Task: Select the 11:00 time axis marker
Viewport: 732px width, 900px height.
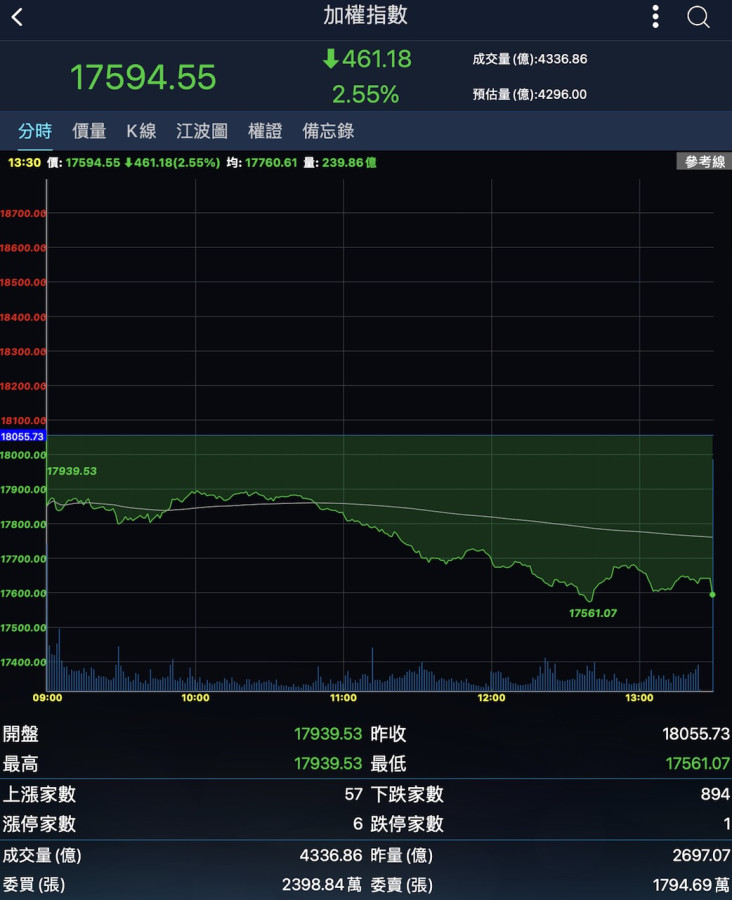Action: (343, 698)
